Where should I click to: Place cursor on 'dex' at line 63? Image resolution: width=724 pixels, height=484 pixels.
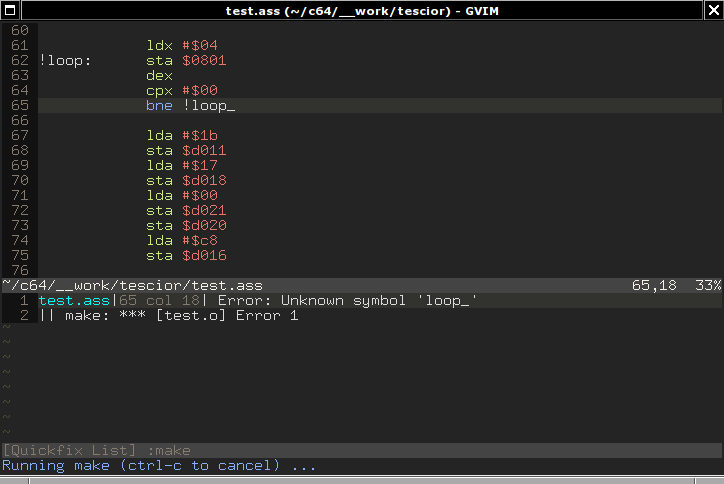(159, 75)
